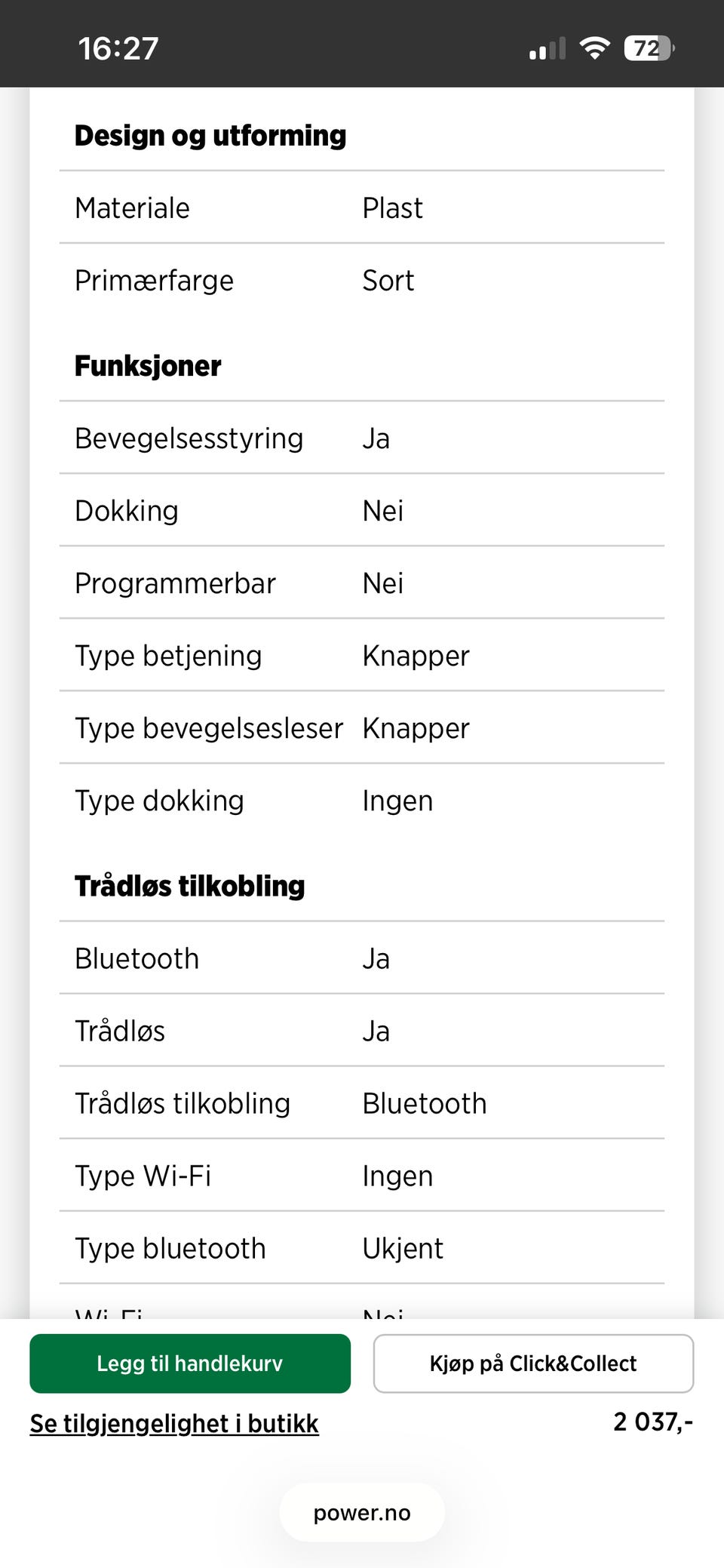Tap the Bevegelsesstyring row
Viewport: 724px width, 1568px height.
point(362,438)
